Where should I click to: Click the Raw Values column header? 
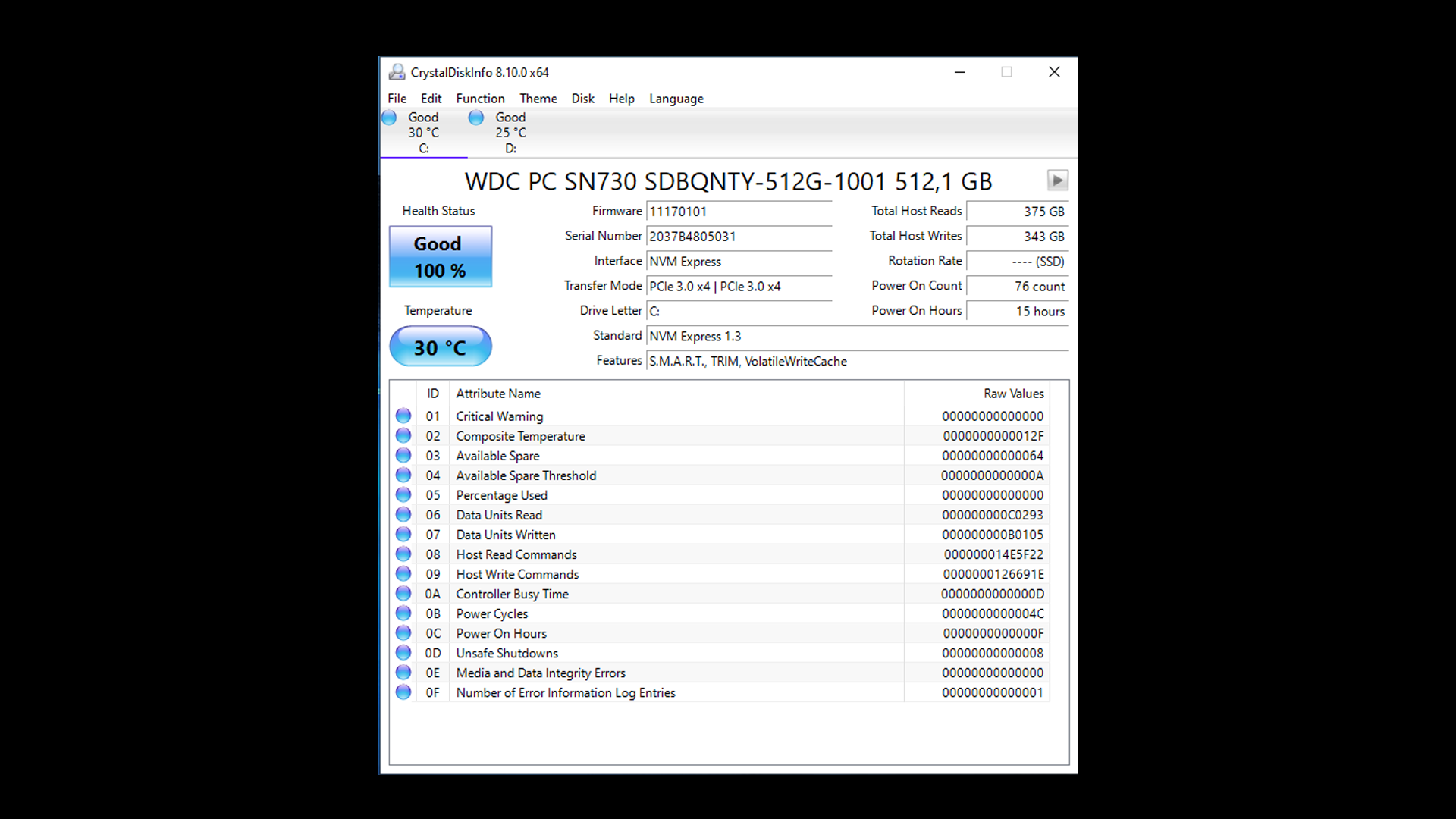(x=1012, y=394)
